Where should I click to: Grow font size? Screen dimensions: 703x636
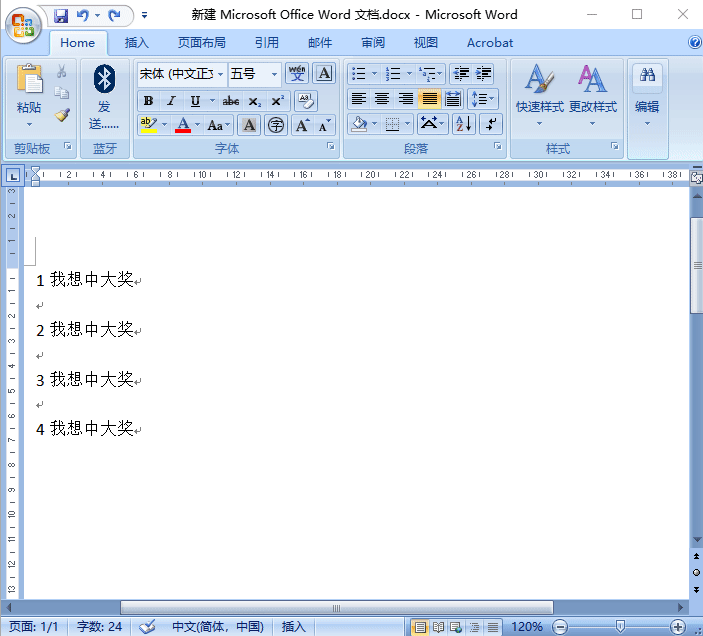coord(302,125)
